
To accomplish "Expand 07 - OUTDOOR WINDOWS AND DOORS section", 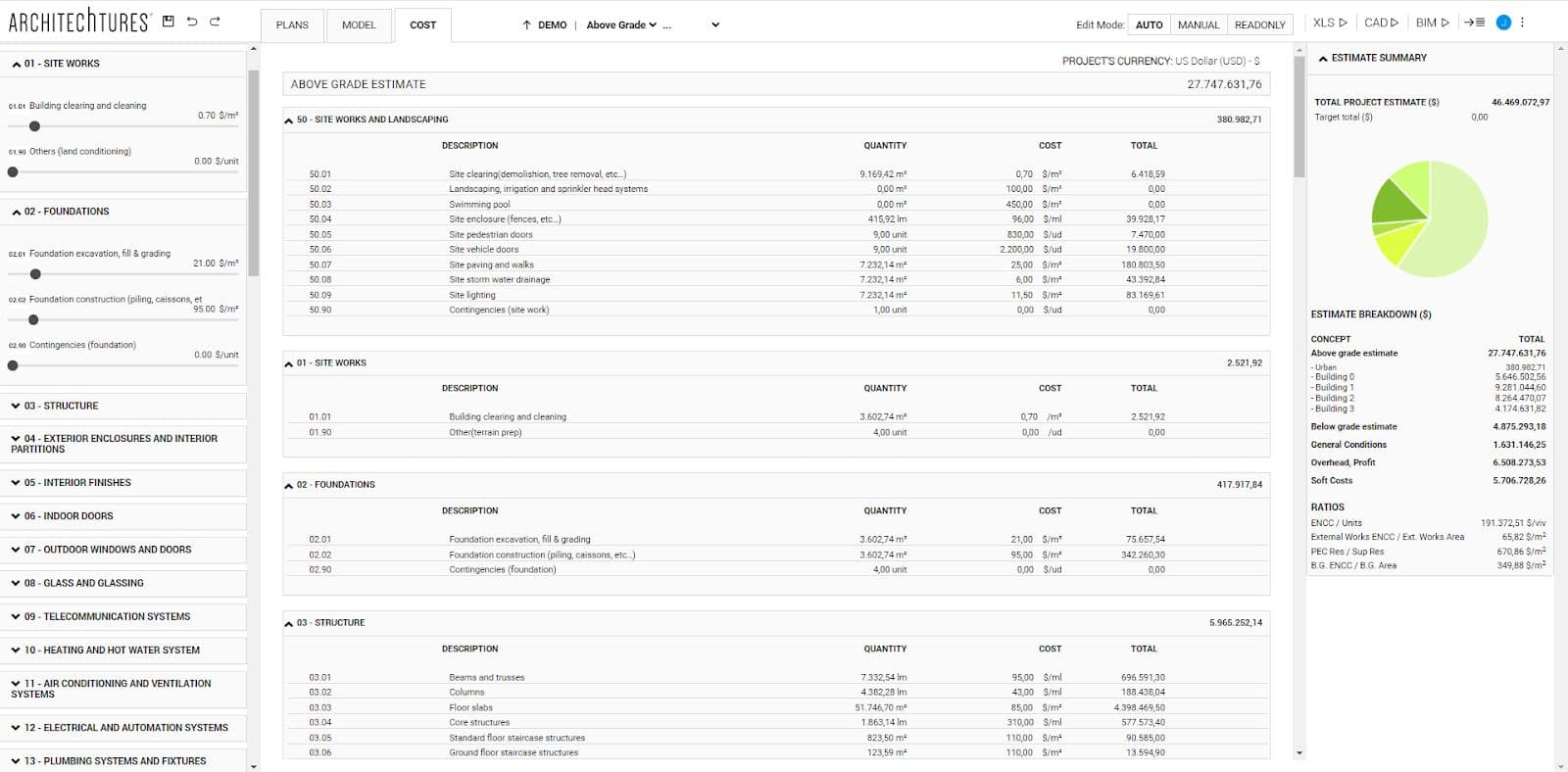I will tap(123, 550).
